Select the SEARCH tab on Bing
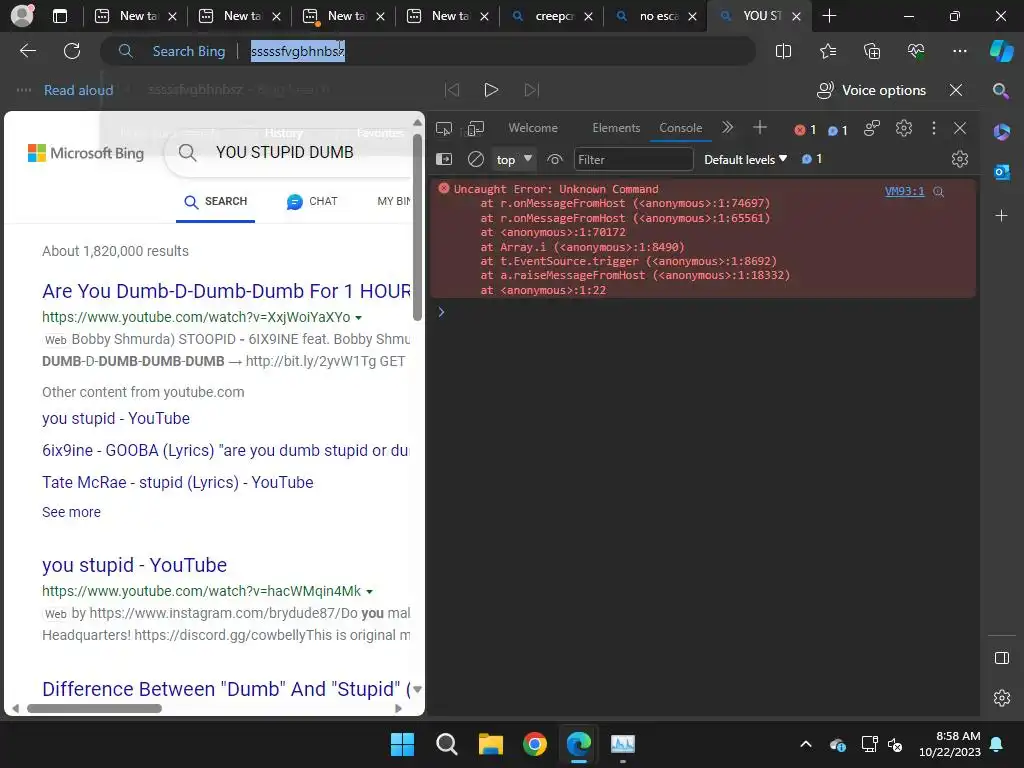This screenshot has width=1024, height=768. (216, 202)
